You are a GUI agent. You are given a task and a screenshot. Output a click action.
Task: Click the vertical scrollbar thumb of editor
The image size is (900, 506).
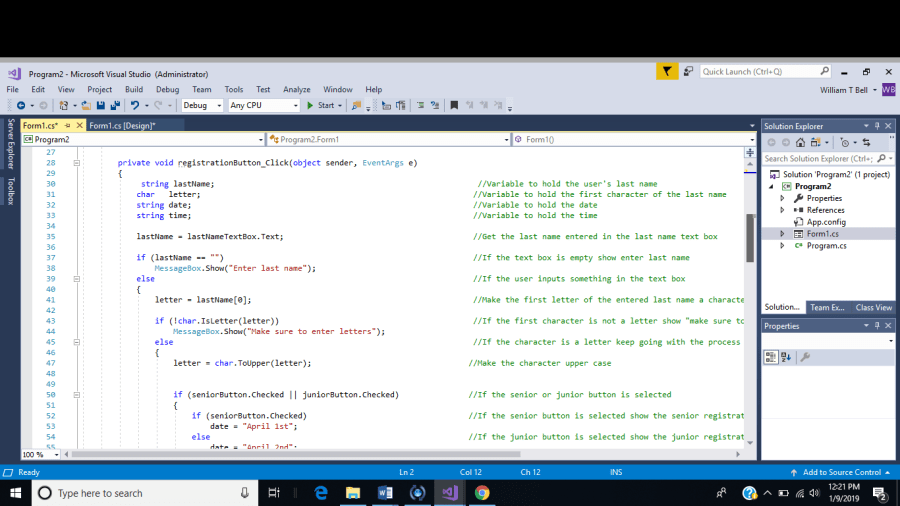coord(750,238)
